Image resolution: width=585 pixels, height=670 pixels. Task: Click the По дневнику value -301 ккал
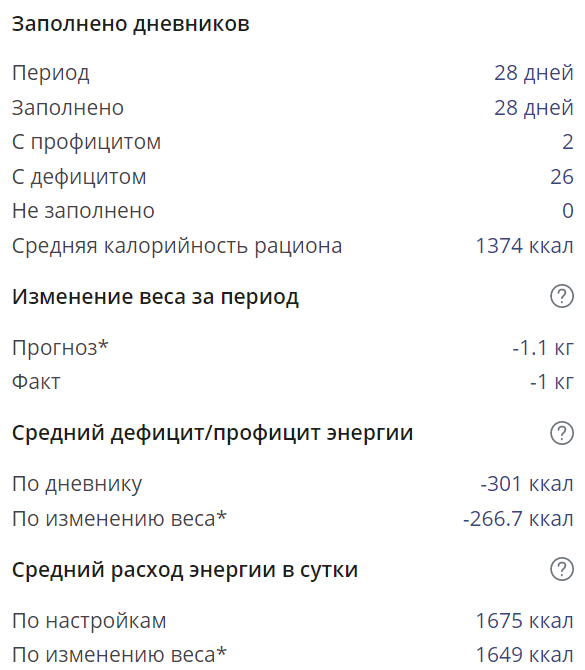[x=527, y=485]
